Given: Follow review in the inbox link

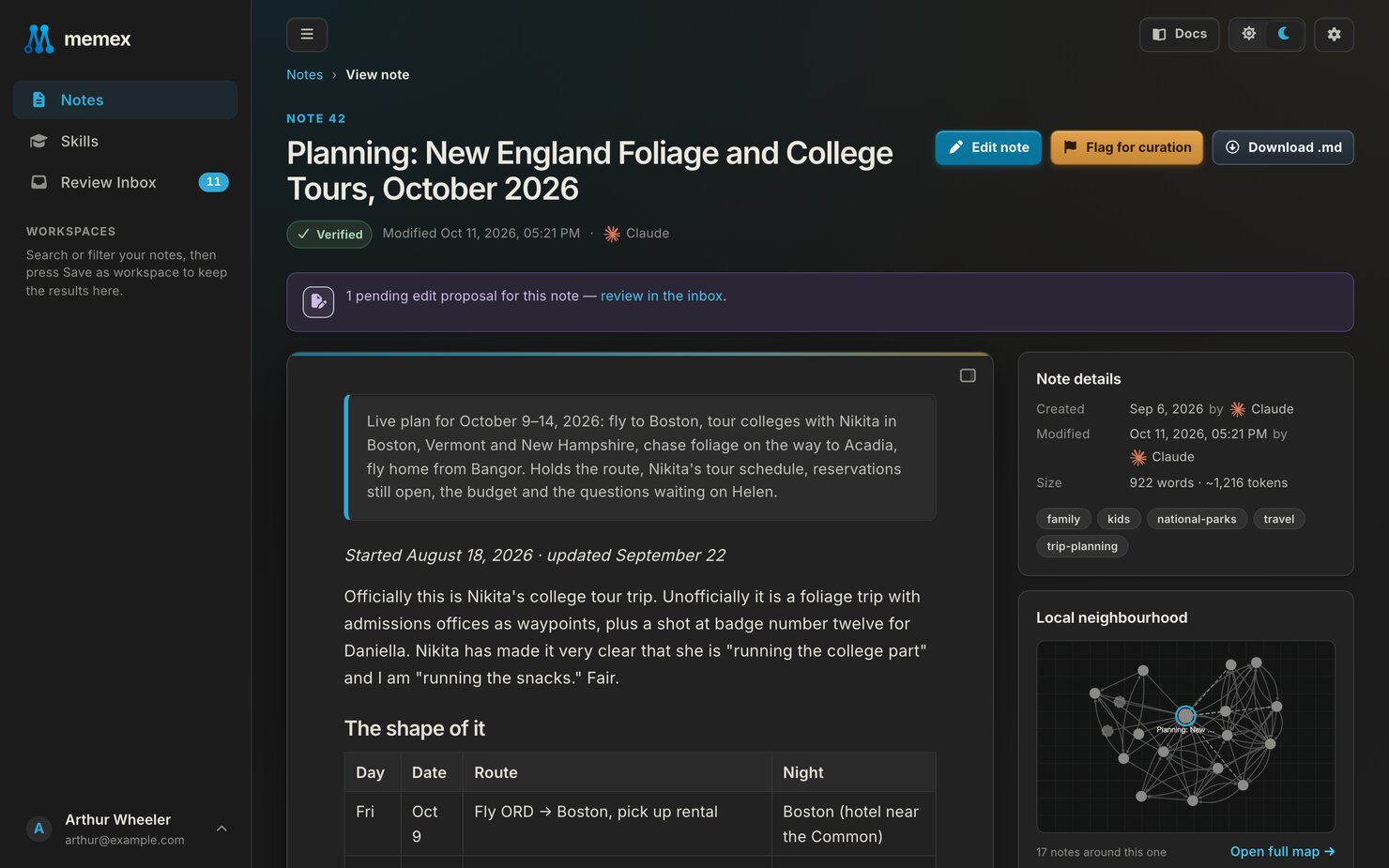Looking at the screenshot, I should (x=662, y=296).
